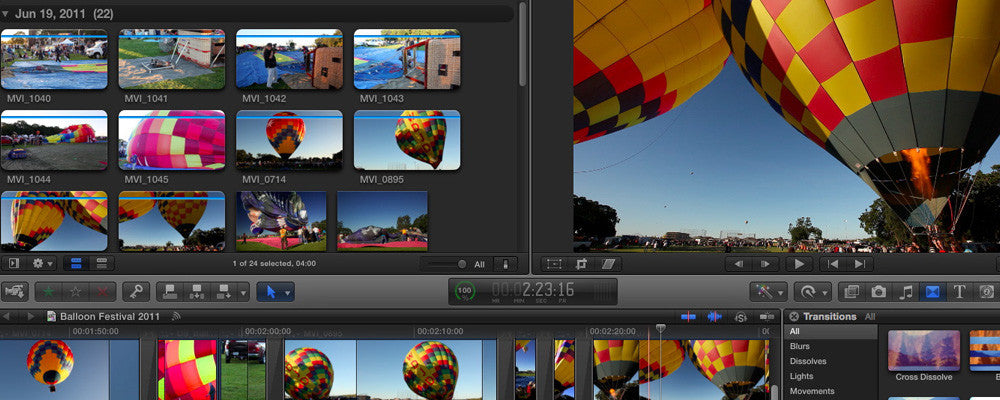Image resolution: width=1000 pixels, height=400 pixels.
Task: Toggle audio skimming in the timeline
Action: [x=714, y=316]
